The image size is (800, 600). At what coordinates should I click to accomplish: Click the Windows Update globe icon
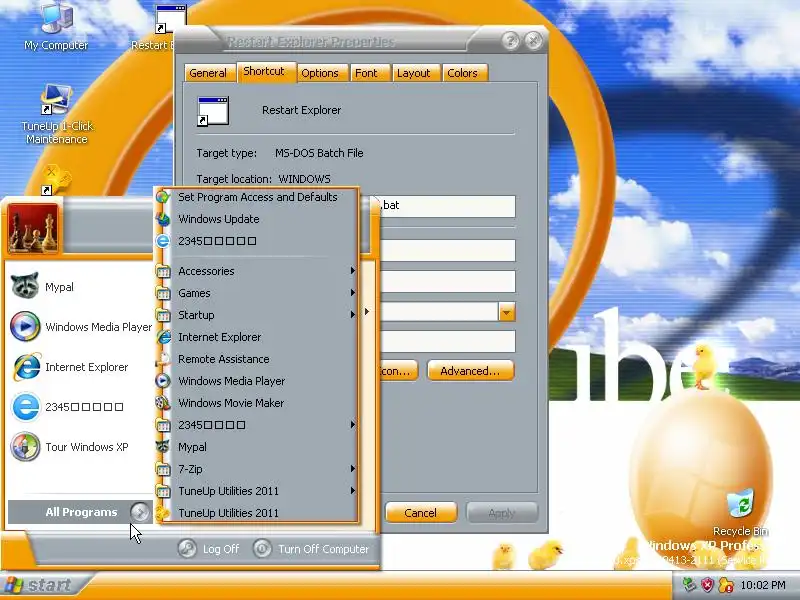click(163, 219)
